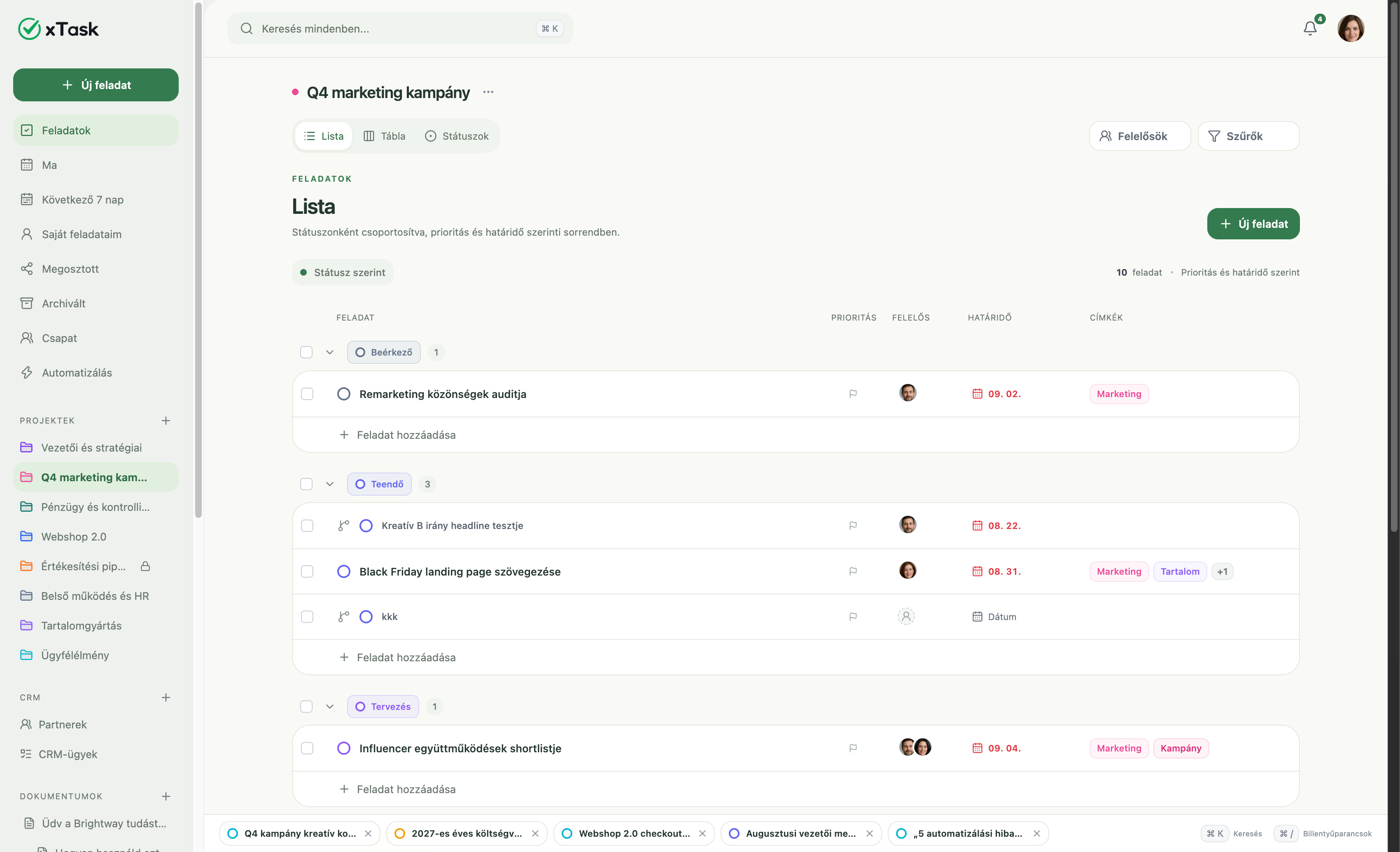1400x852 pixels.
Task: Switch to the Tábla view tab
Action: [x=385, y=136]
